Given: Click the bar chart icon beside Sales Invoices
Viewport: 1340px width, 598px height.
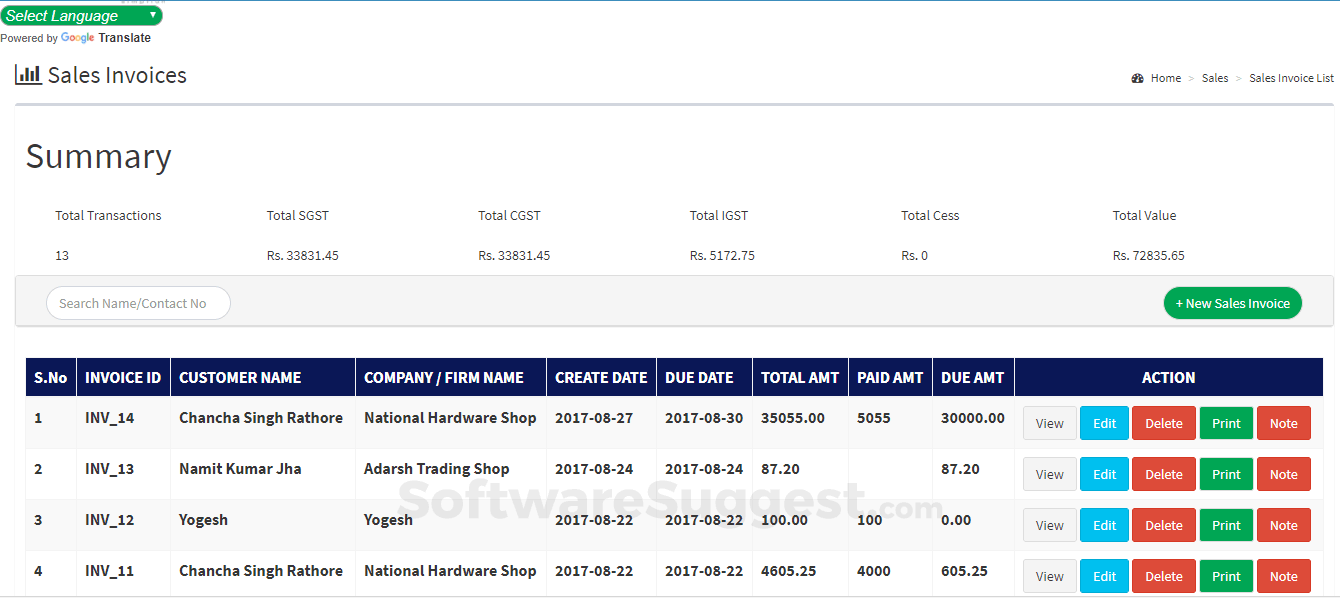Looking at the screenshot, I should pos(28,74).
